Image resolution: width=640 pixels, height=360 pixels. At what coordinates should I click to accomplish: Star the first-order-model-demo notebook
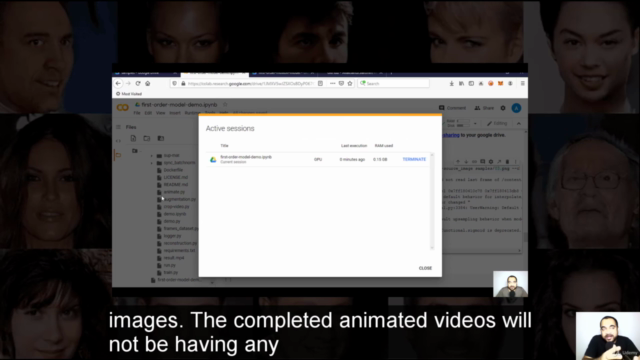(x=224, y=104)
